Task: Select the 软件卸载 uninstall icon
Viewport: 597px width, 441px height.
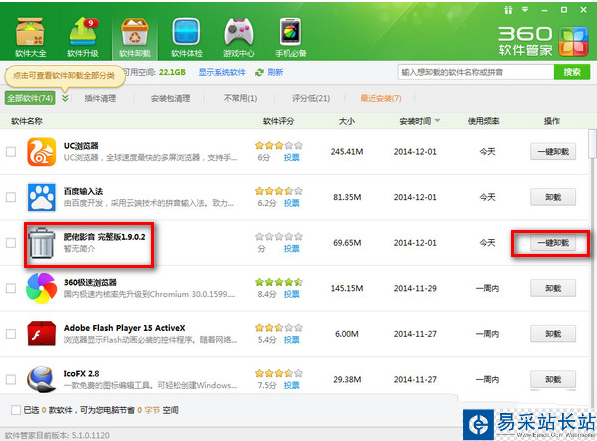Action: 135,37
